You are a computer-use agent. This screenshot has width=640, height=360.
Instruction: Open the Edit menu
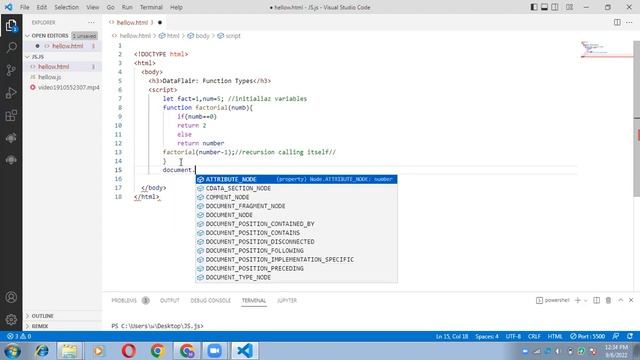pos(42,7)
